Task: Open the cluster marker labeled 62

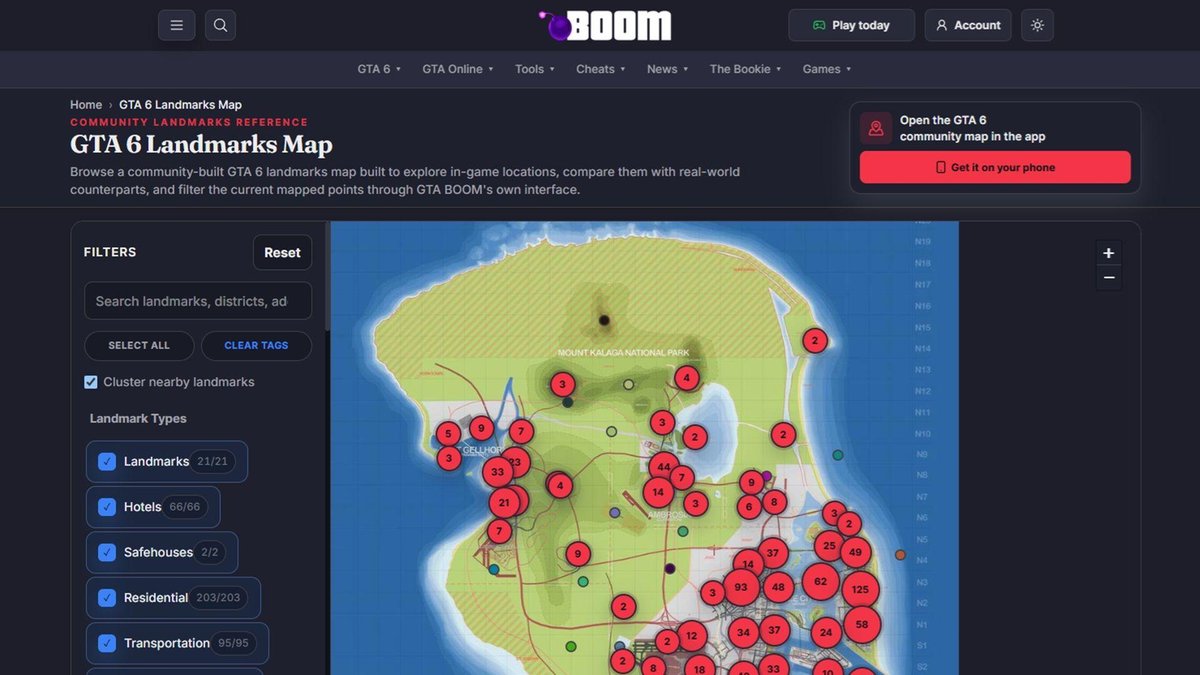Action: (820, 581)
